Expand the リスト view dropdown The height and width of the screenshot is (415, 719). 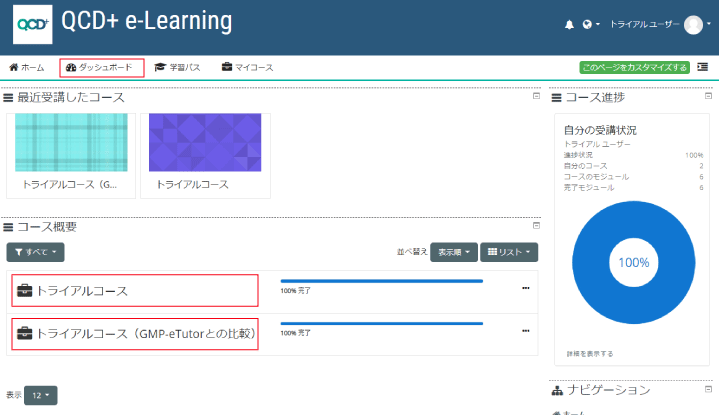tap(509, 252)
